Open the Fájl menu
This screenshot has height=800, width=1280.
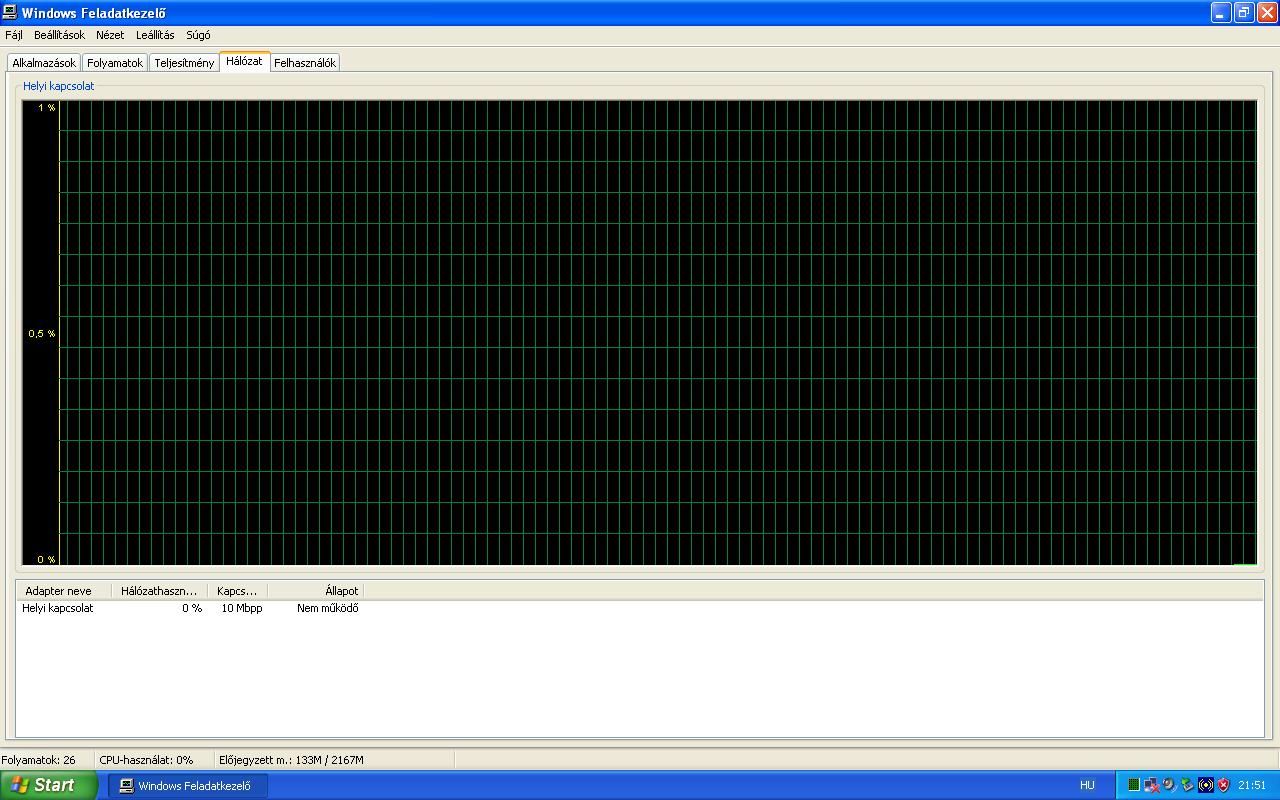click(x=14, y=35)
